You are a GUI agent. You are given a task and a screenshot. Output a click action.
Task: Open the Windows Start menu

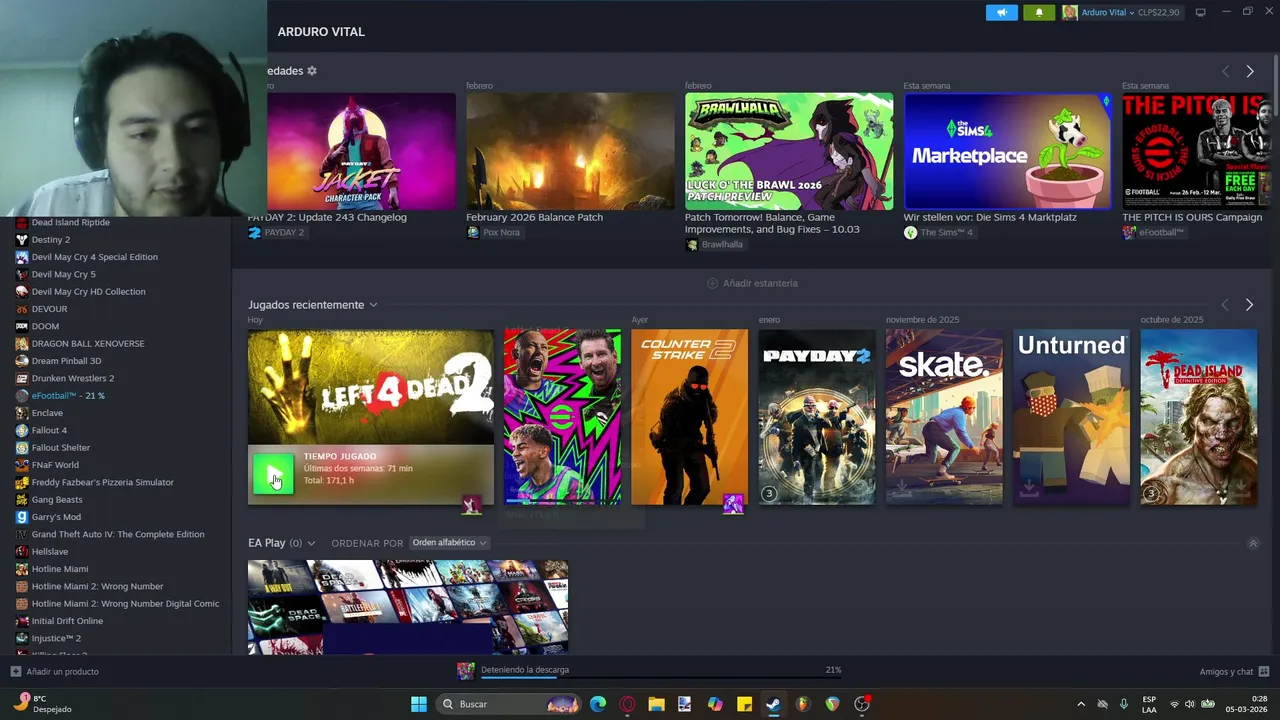(x=419, y=704)
